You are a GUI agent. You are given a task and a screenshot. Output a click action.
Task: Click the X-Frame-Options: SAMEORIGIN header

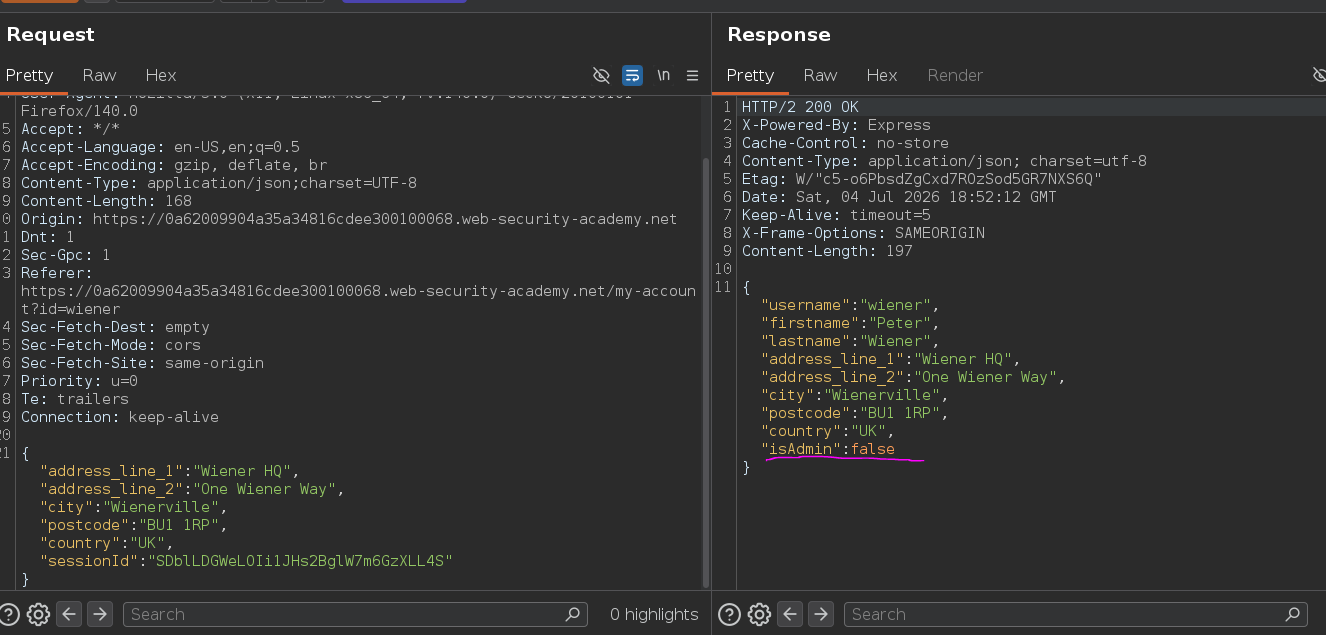[863, 233]
